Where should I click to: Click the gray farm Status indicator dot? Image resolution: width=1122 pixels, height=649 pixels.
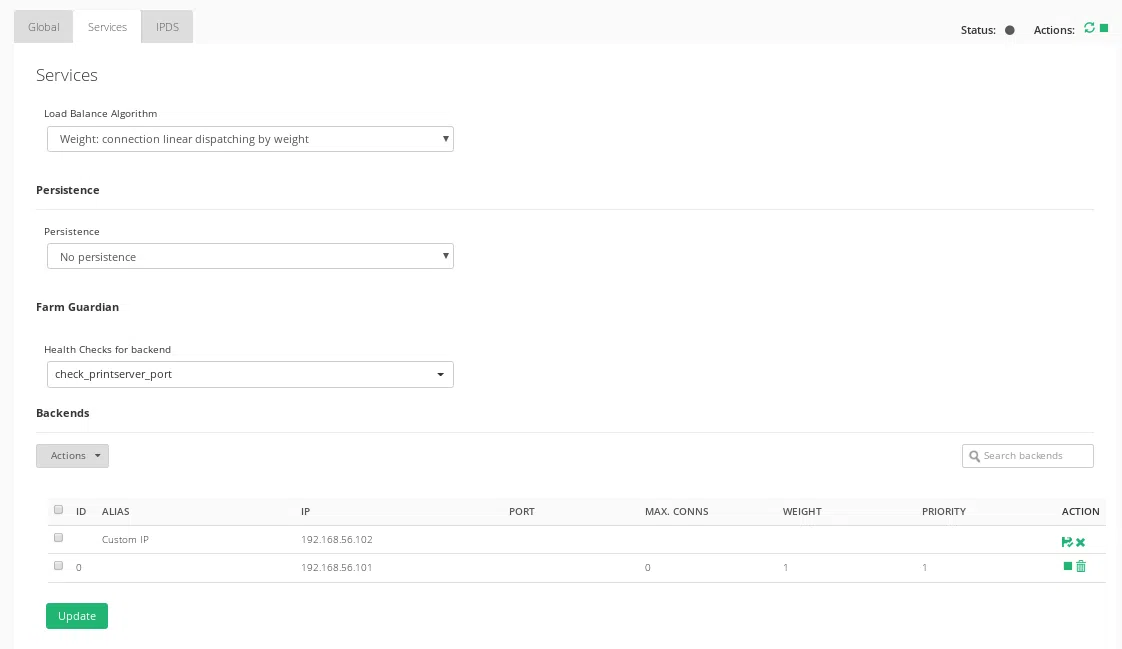tap(1010, 30)
